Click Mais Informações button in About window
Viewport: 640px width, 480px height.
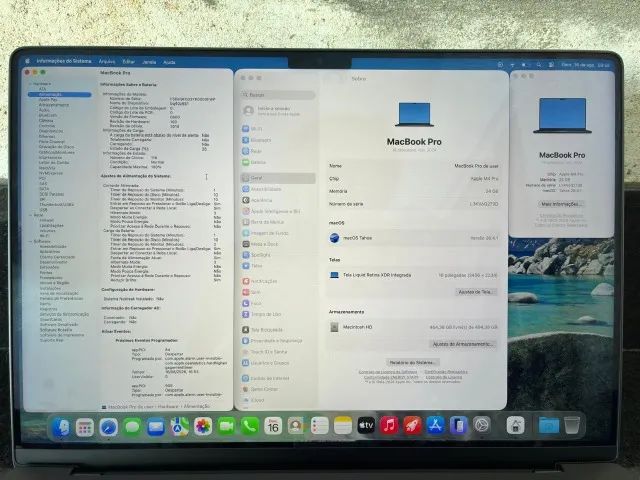(x=561, y=204)
